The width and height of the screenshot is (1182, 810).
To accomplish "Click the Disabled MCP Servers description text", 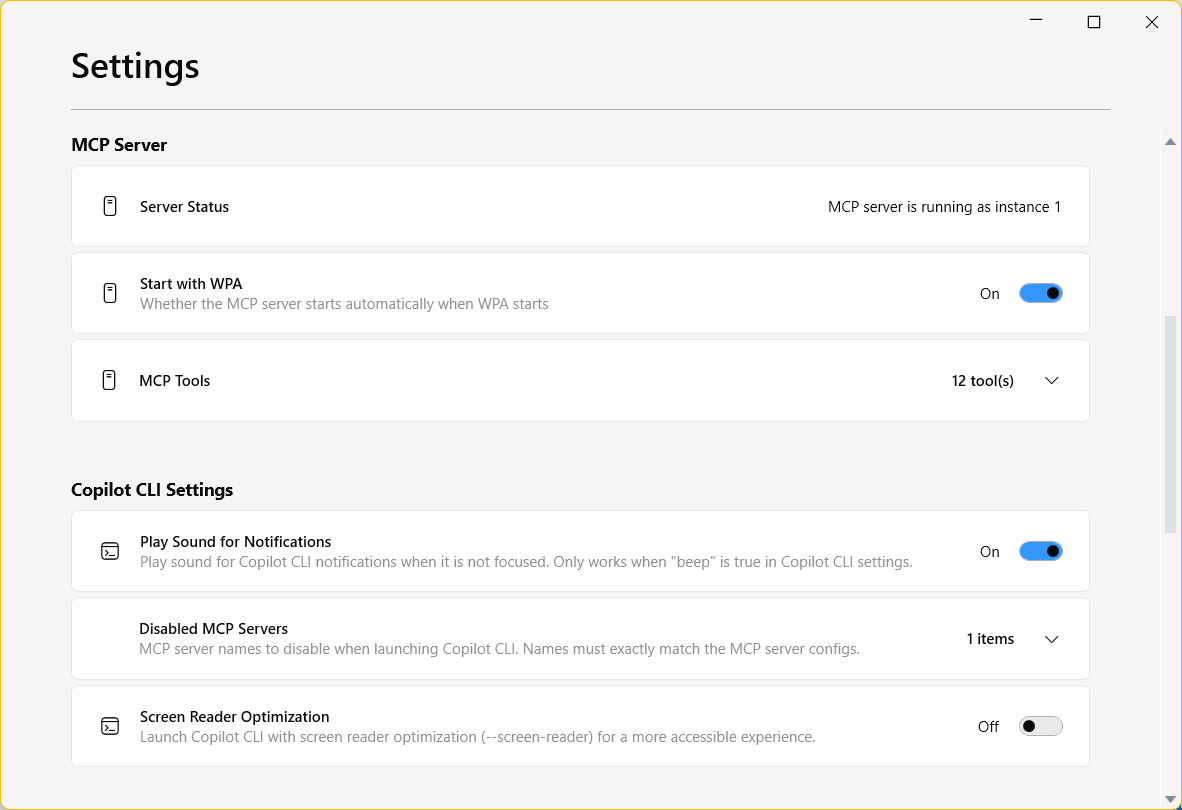I will coord(499,648).
